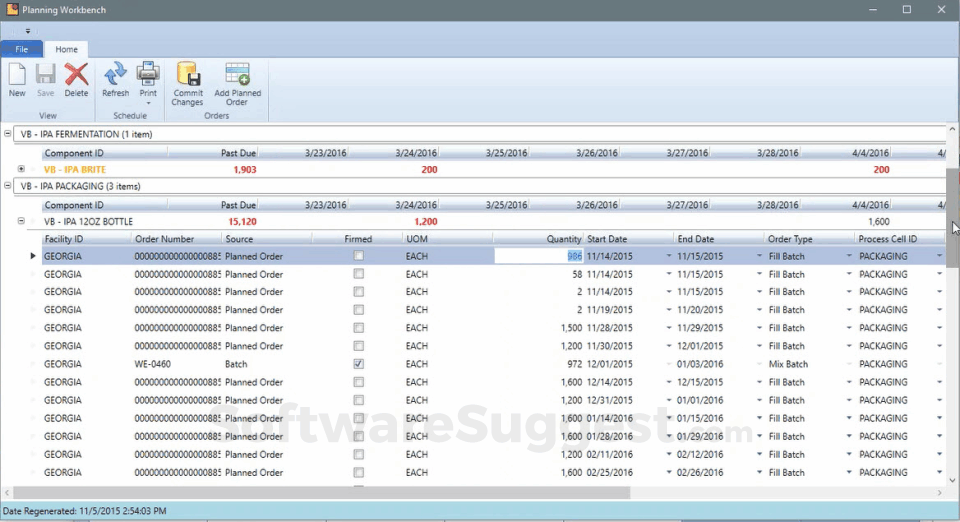960x522 pixels.
Task: Click the Save icon in ribbon
Action: coord(46,77)
